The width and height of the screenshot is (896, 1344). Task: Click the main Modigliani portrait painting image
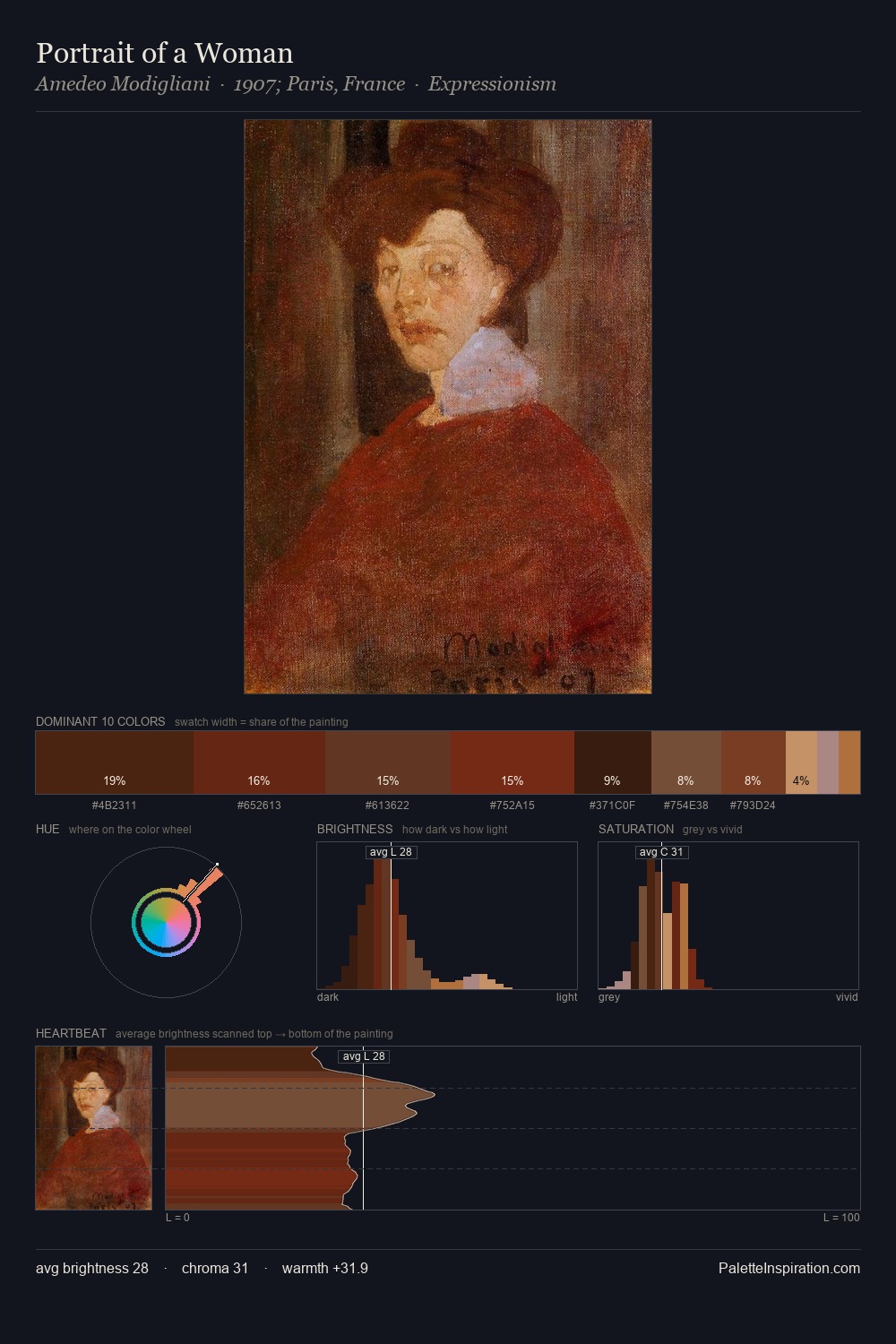click(448, 407)
